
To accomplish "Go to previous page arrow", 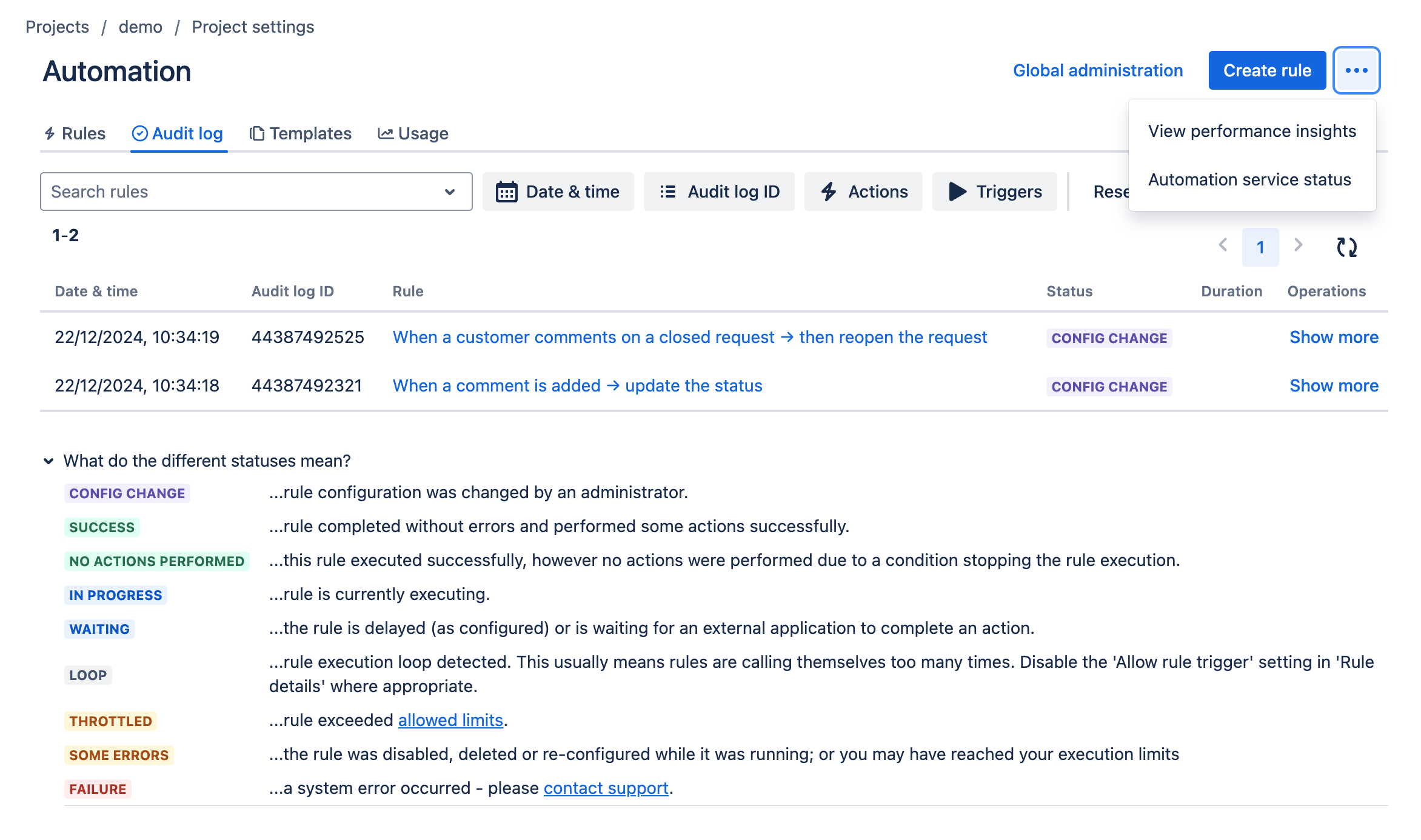I will click(x=1223, y=245).
